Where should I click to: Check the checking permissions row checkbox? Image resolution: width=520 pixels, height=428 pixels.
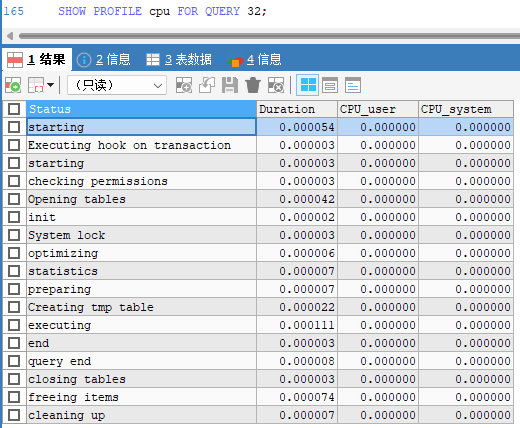(14, 181)
